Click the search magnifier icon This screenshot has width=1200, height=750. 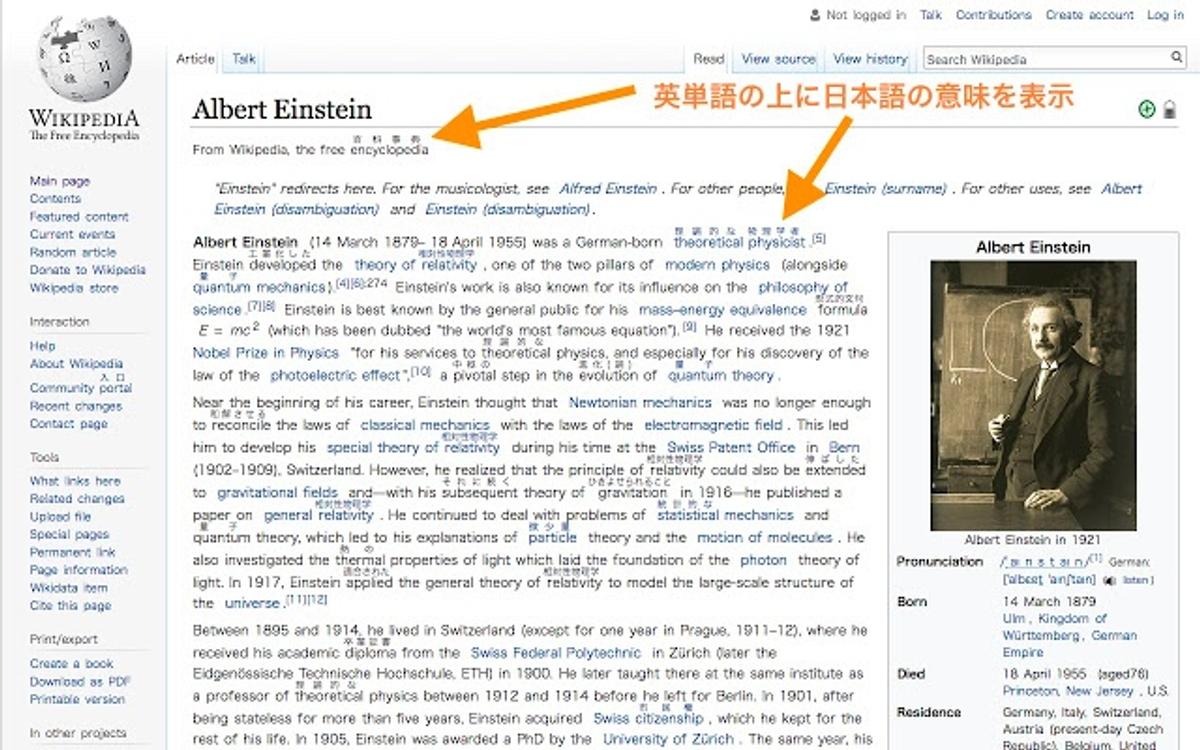1177,59
